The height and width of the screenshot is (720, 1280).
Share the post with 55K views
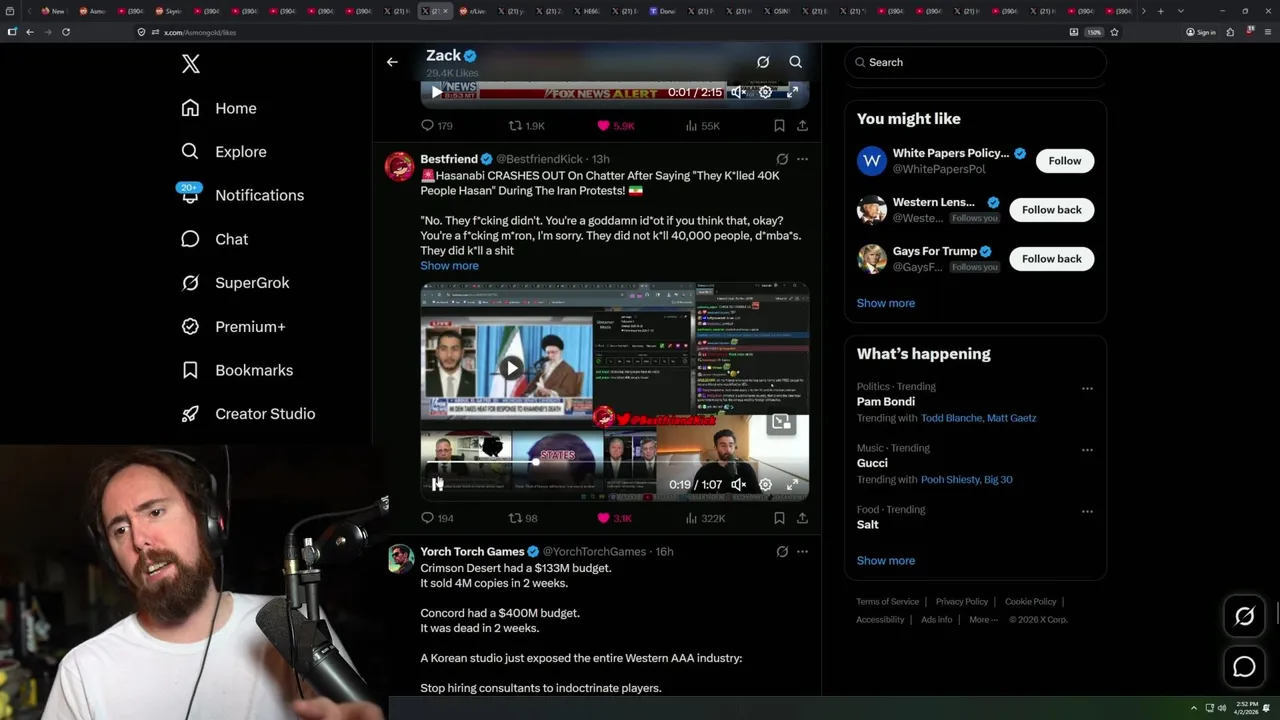[x=802, y=126]
